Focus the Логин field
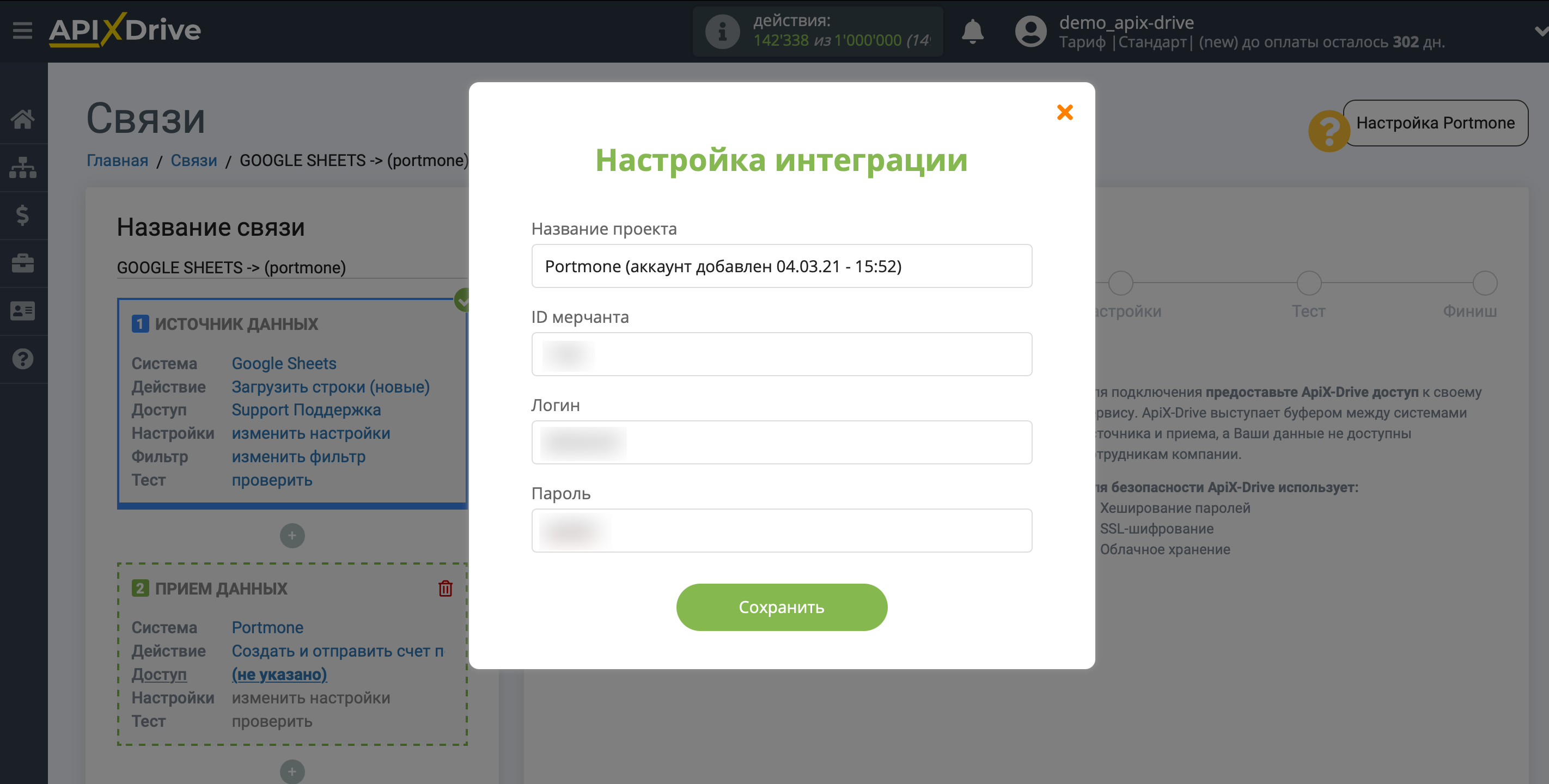 pyautogui.click(x=782, y=443)
